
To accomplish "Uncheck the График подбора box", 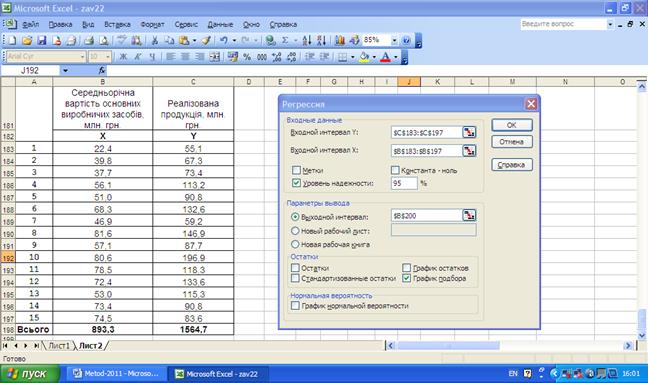I will point(407,278).
